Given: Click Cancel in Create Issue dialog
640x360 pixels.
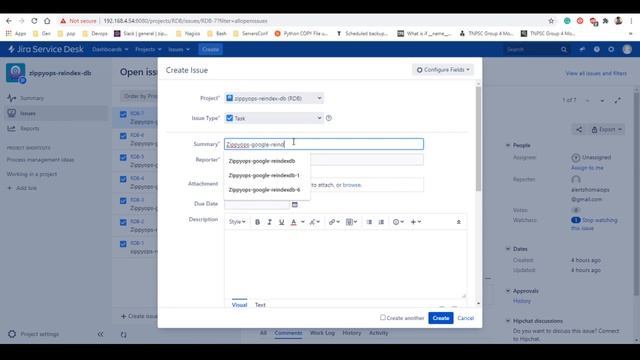Looking at the screenshot, I should [466, 318].
